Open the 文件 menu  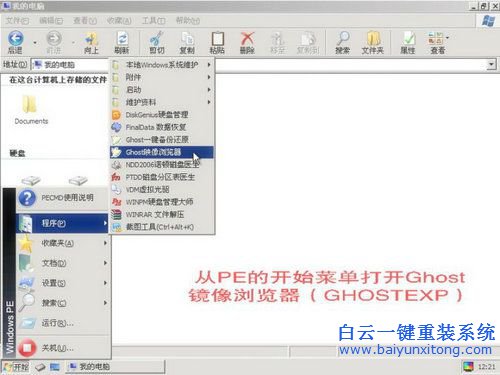pyautogui.click(x=17, y=21)
